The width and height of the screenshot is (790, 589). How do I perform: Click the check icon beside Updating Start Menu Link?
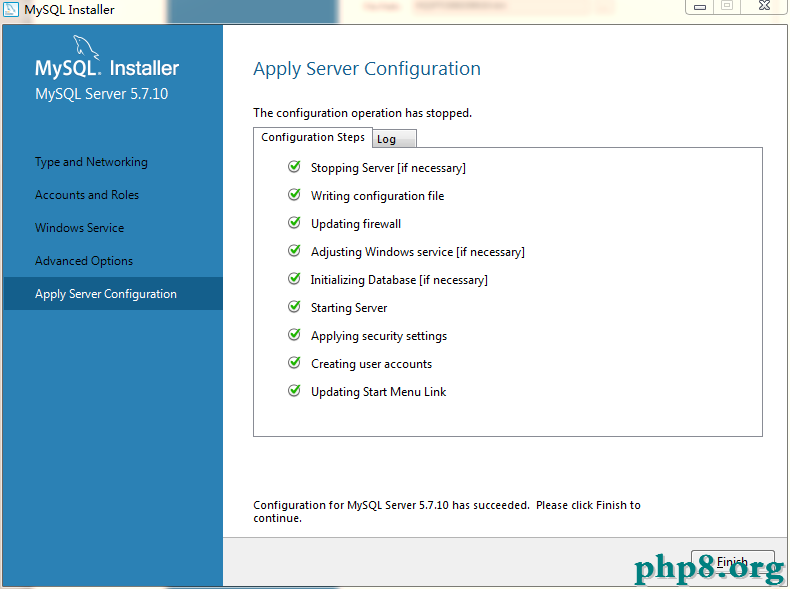point(294,391)
